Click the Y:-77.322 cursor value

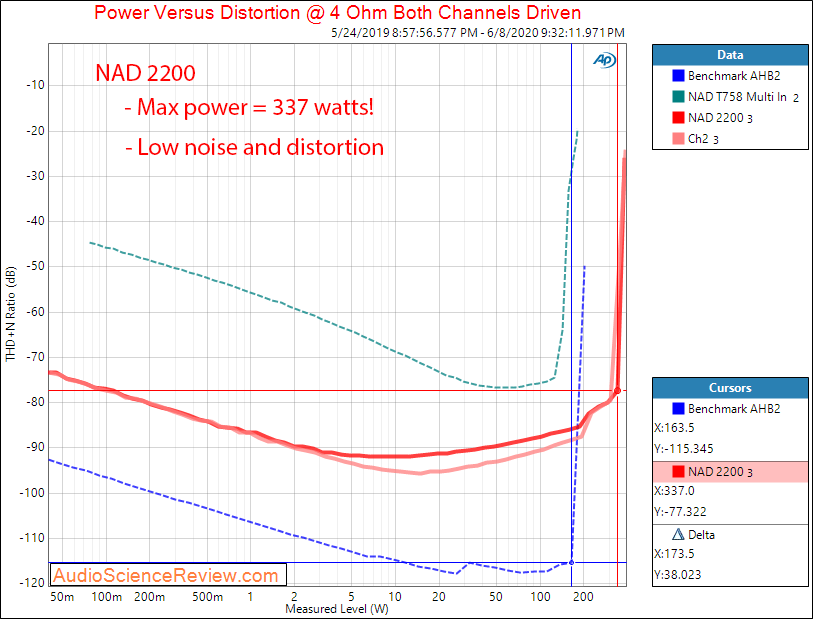(x=680, y=512)
